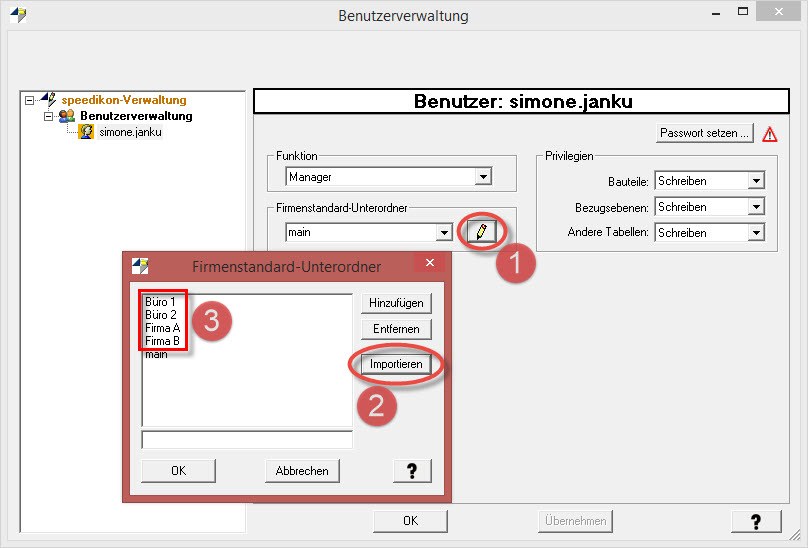Click the red warning triangle icon
This screenshot has height=548, width=808.
[x=769, y=134]
